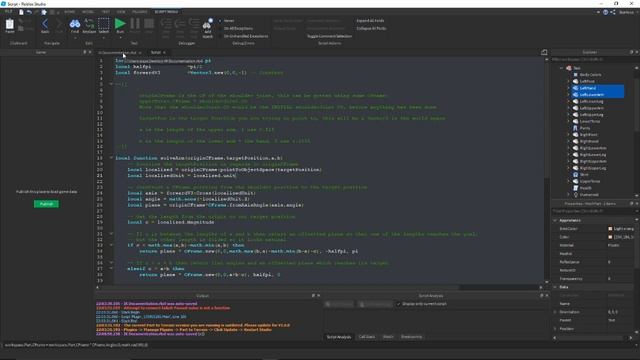Screen dimensions: 640x360
Task: Expand the Orientation property
Action: pos(555,312)
